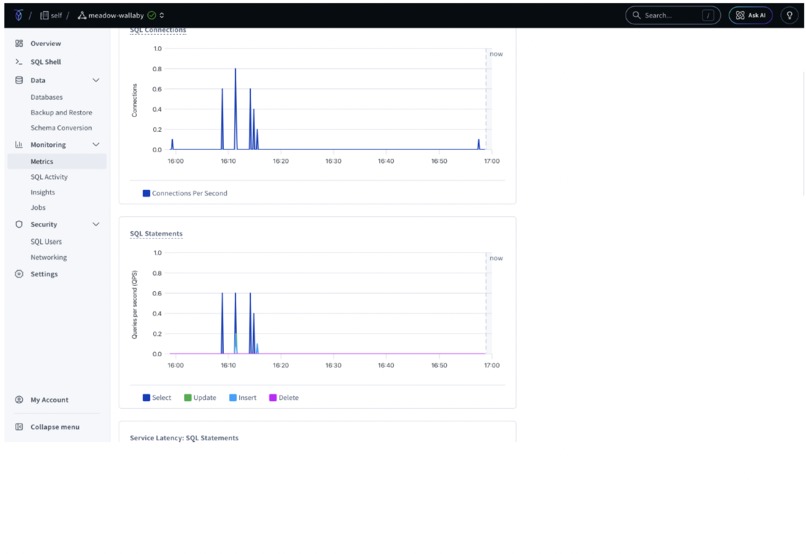
Task: Collapse the Security section chevron
Action: click(x=96, y=225)
